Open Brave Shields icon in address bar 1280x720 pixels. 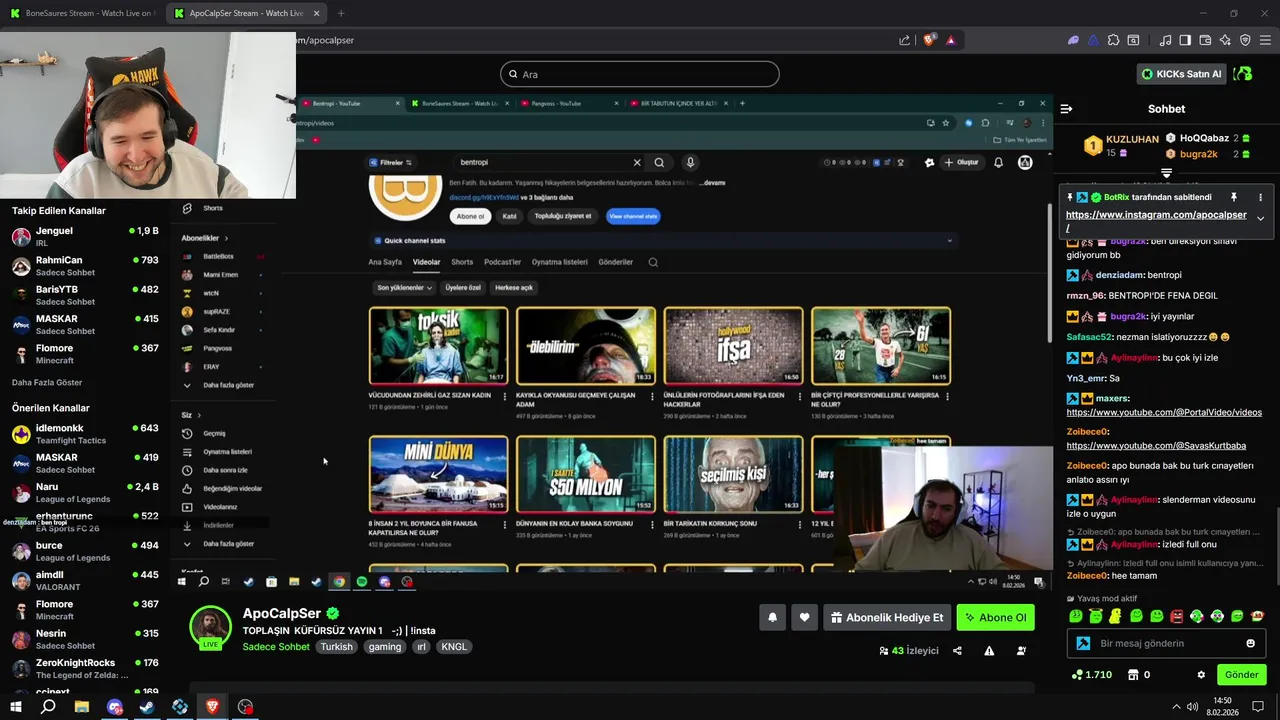coord(929,40)
